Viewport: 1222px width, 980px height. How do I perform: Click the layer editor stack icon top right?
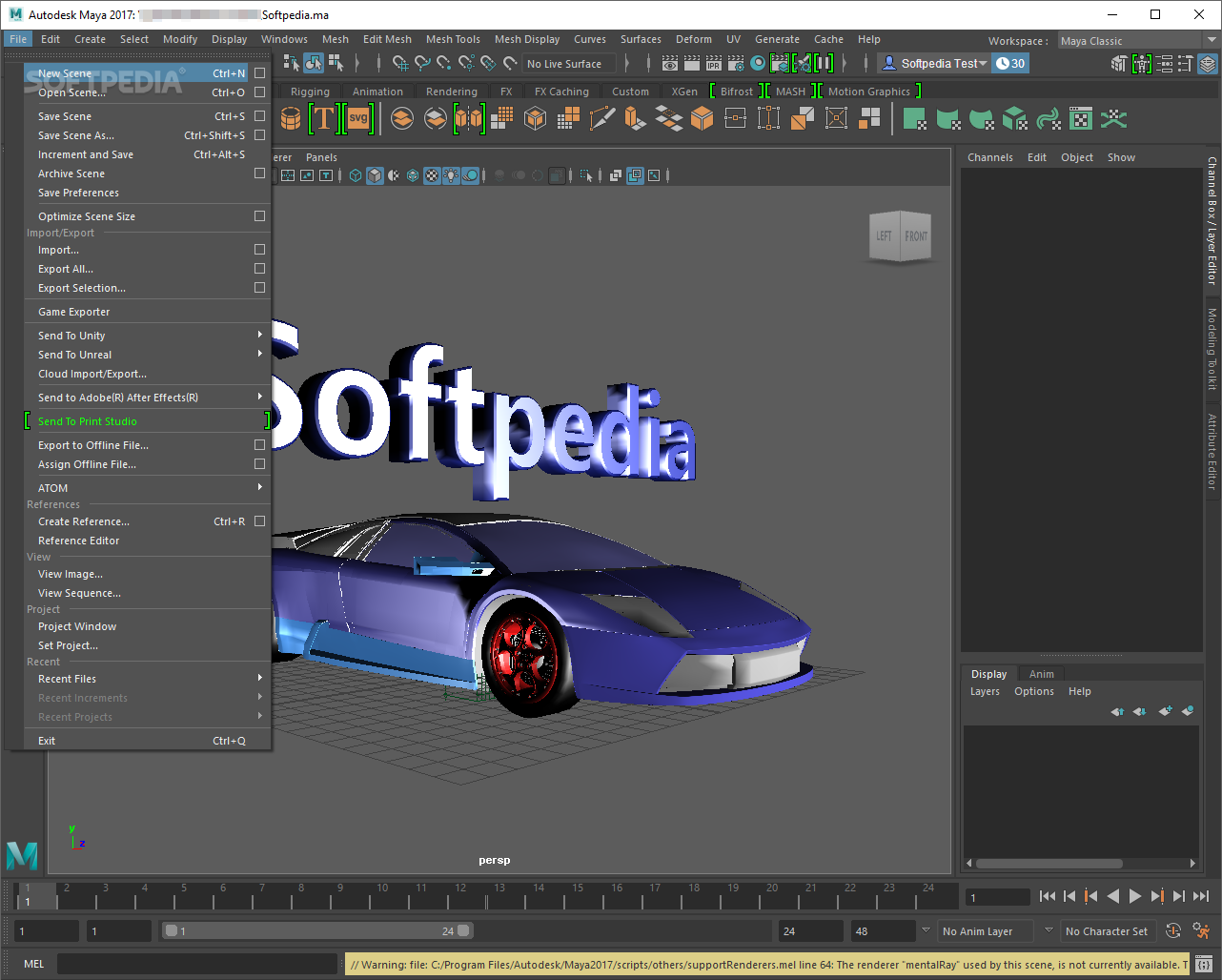[x=1208, y=64]
